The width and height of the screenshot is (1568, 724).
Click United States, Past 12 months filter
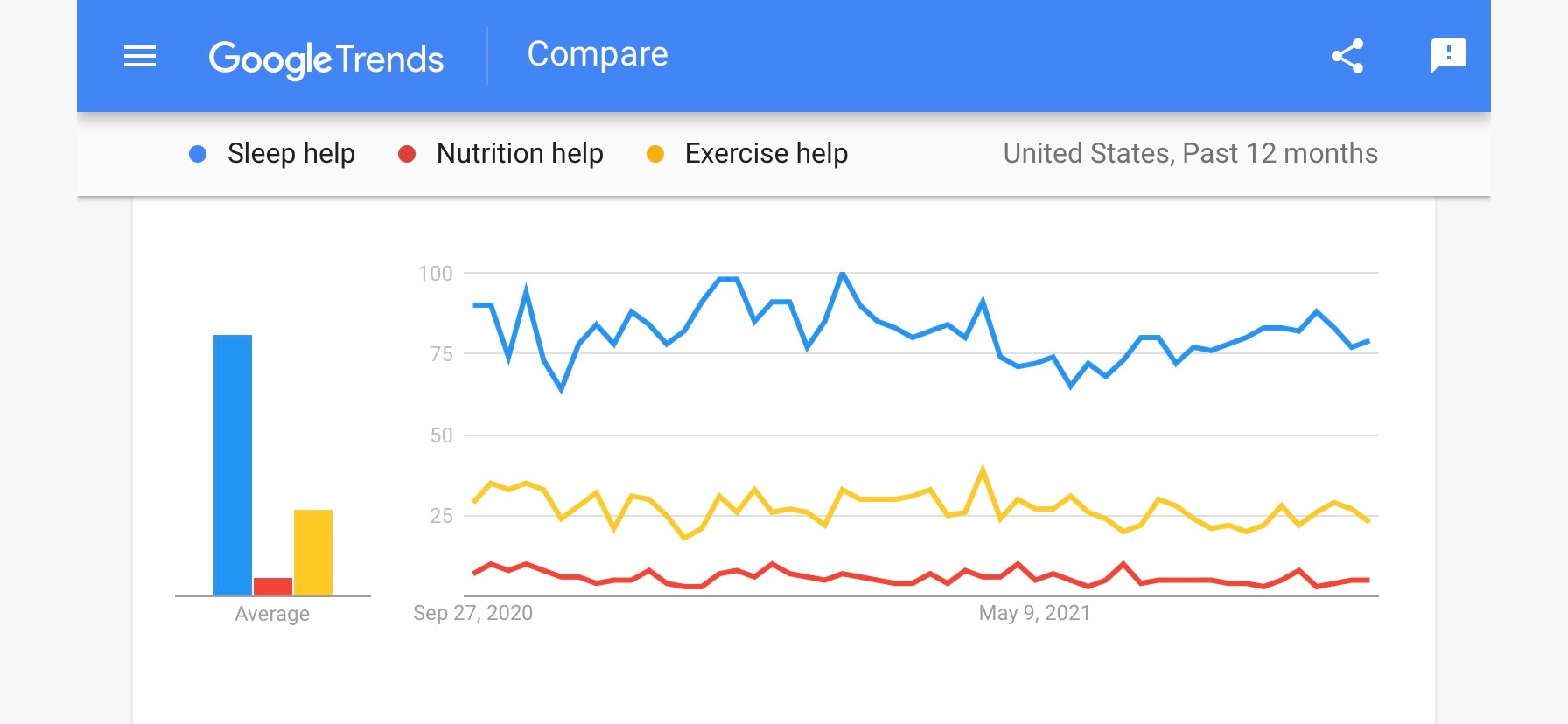[x=1190, y=154]
